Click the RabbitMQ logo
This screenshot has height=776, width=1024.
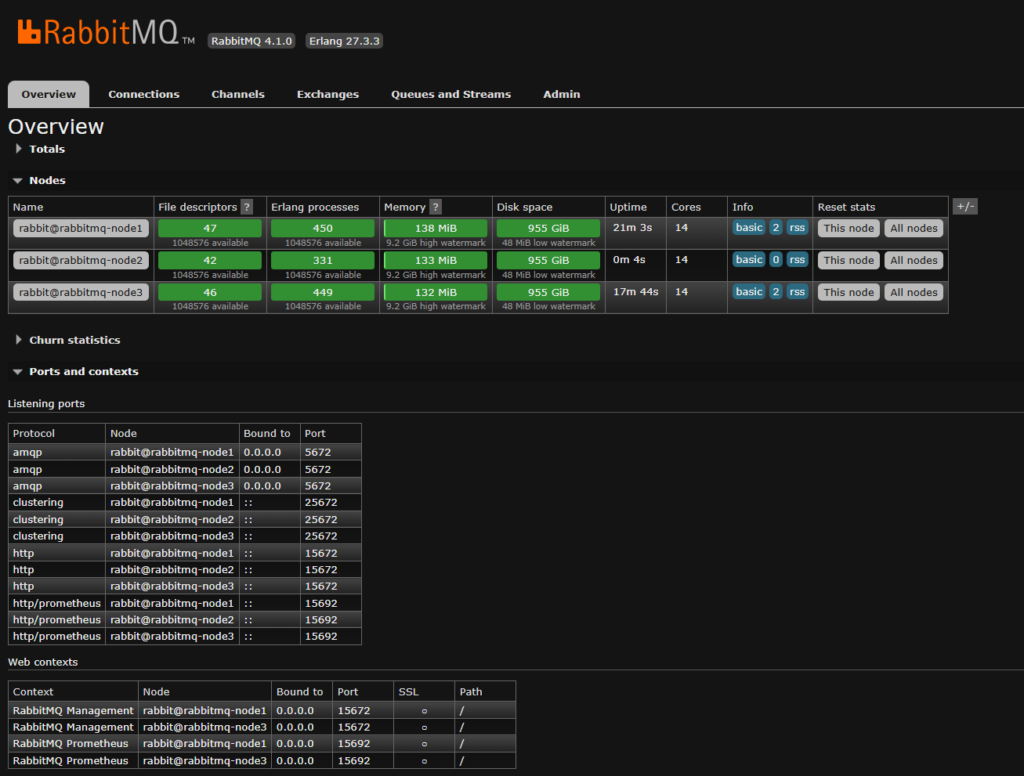click(x=106, y=32)
